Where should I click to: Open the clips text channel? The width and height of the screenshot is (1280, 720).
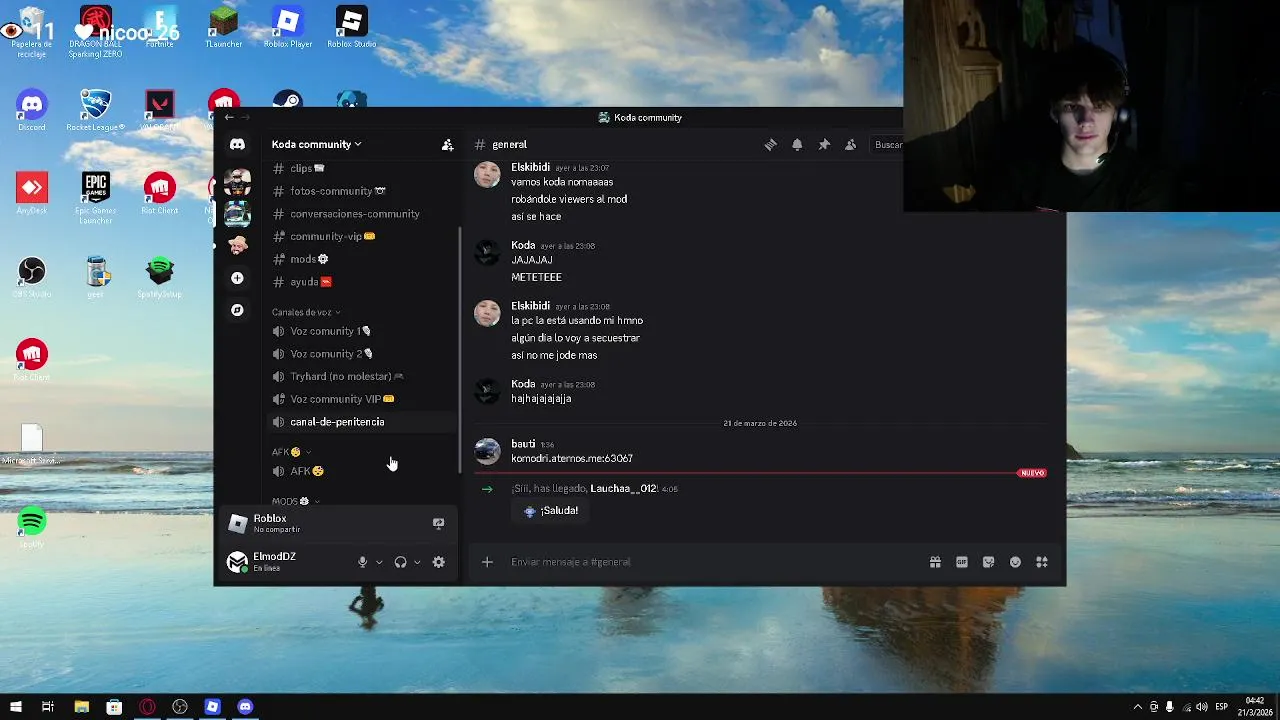coord(362,168)
